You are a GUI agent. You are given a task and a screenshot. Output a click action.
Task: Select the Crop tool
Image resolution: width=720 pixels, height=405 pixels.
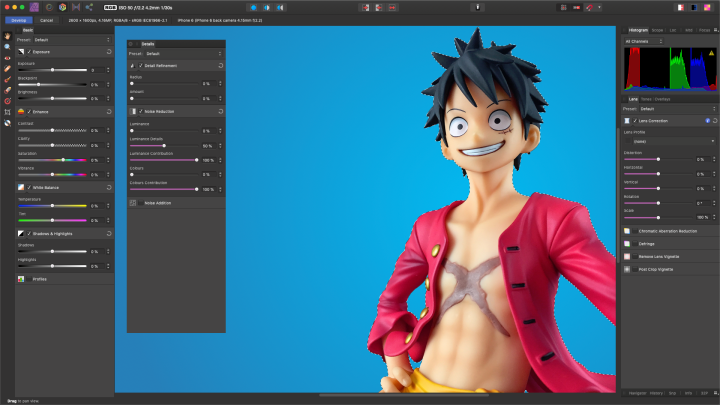7,112
